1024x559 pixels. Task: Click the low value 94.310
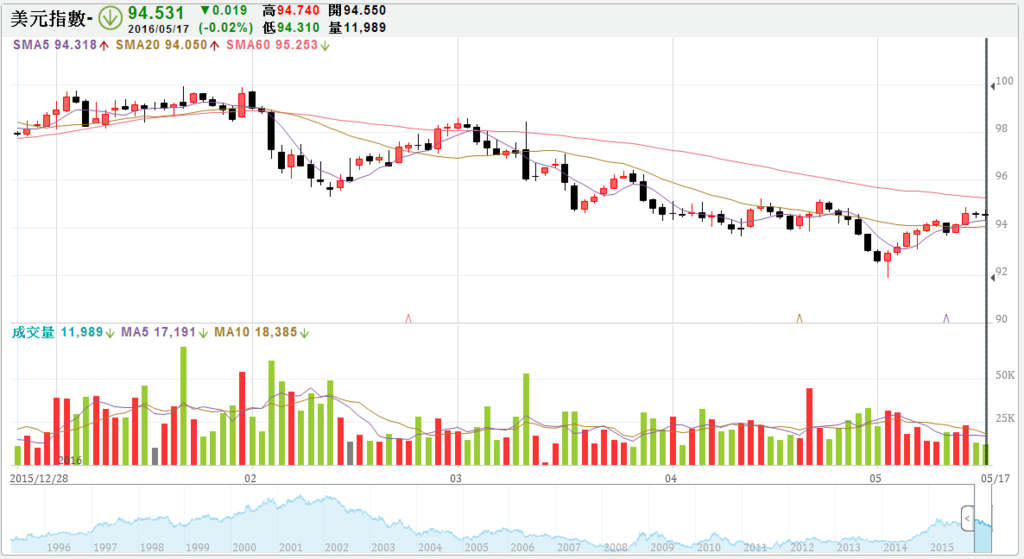[298, 27]
